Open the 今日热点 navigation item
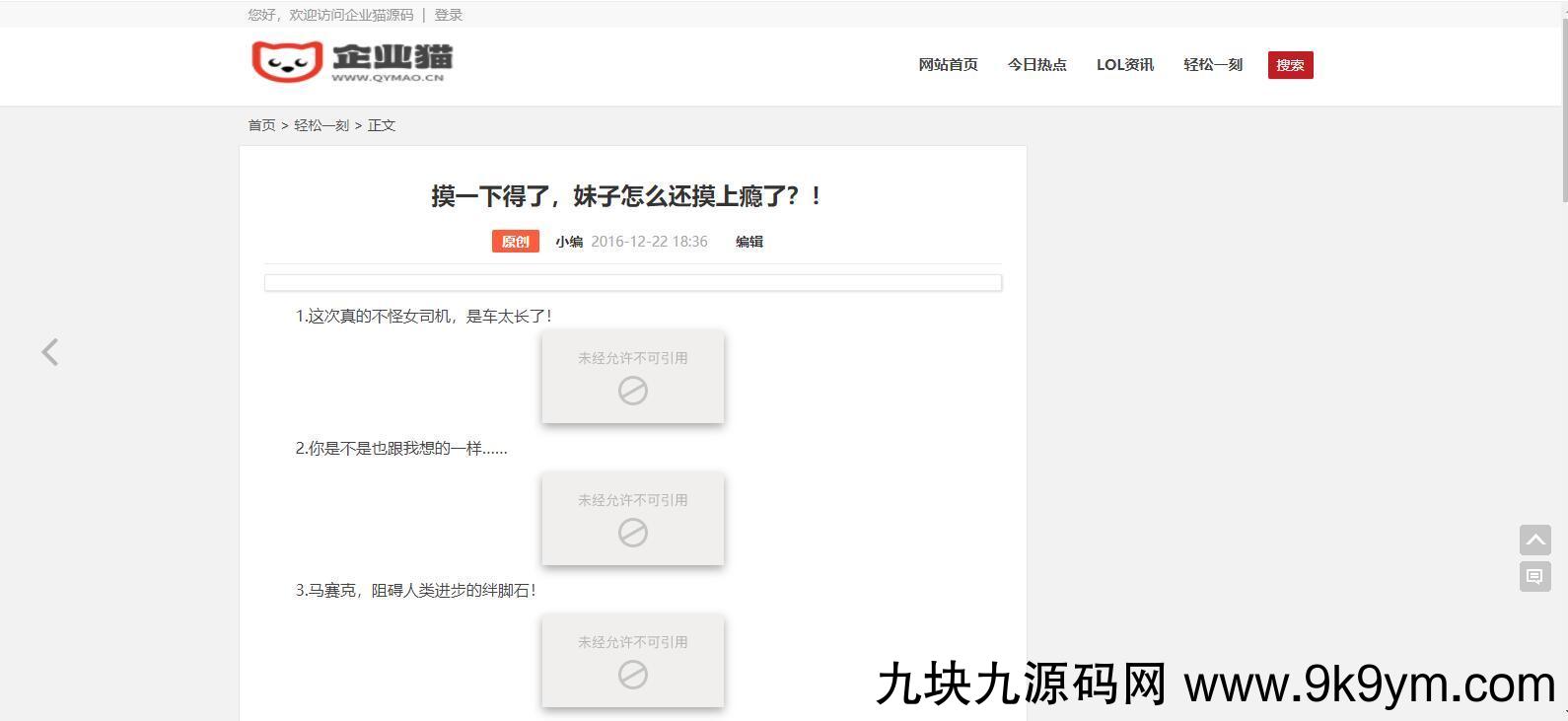Viewport: 1568px width, 721px height. point(1036,65)
